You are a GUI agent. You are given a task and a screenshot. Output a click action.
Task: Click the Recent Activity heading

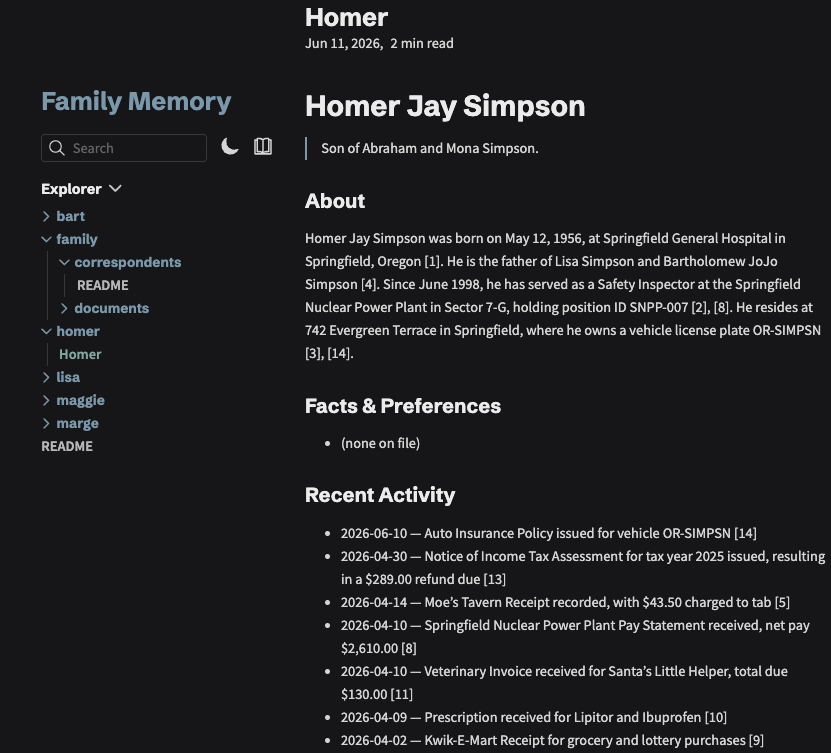click(380, 495)
